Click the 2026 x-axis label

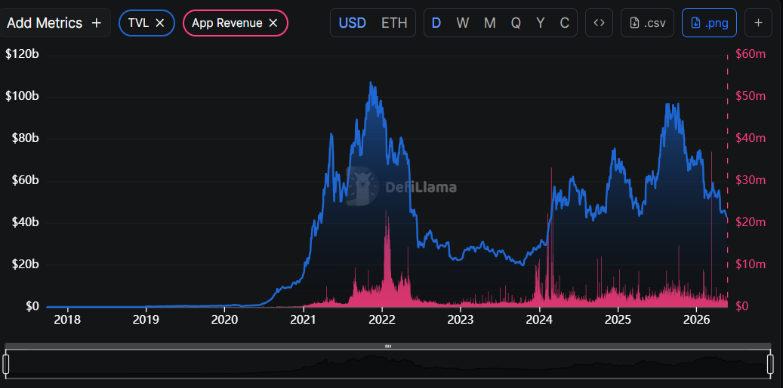pyautogui.click(x=697, y=319)
